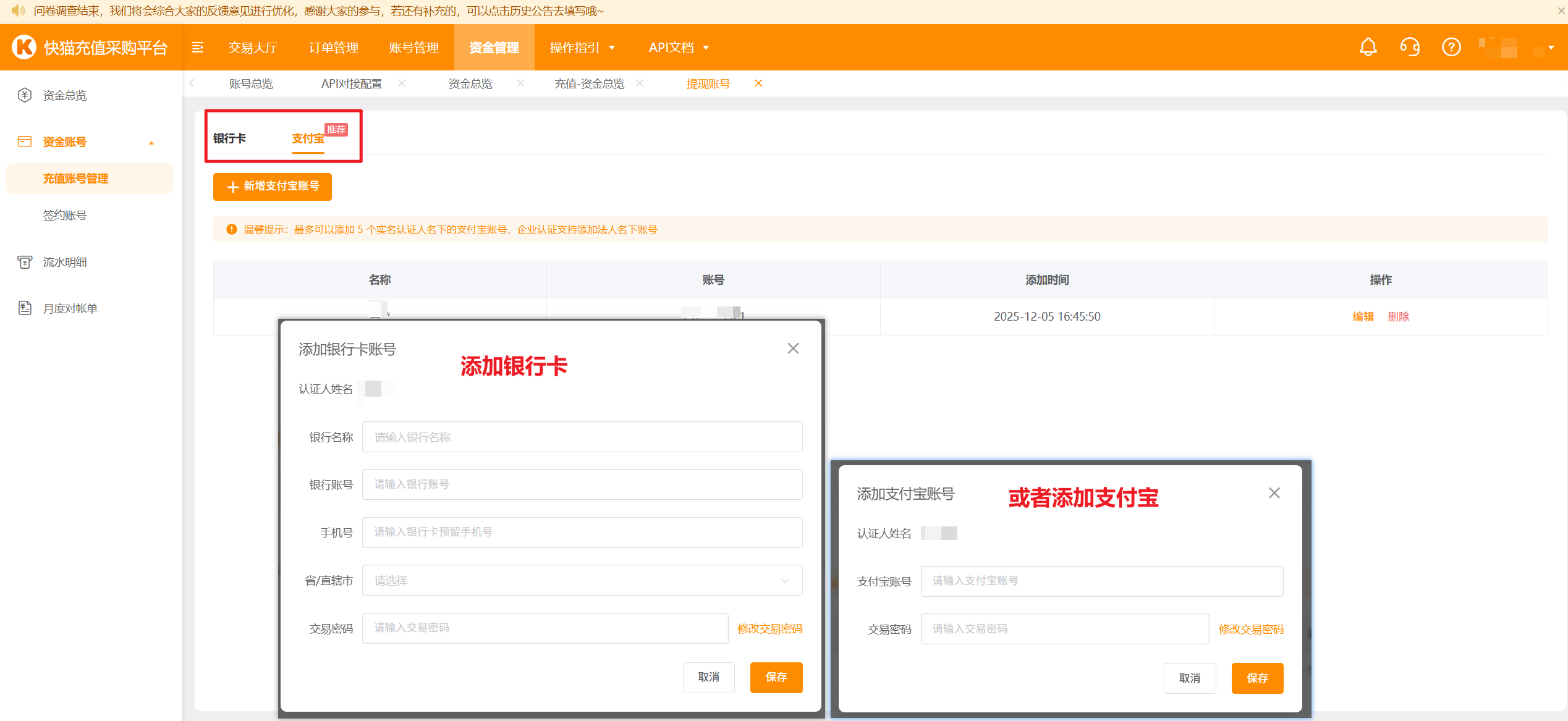Focus the 手机号 input field
Viewport: 1568px width, 721px height.
582,532
